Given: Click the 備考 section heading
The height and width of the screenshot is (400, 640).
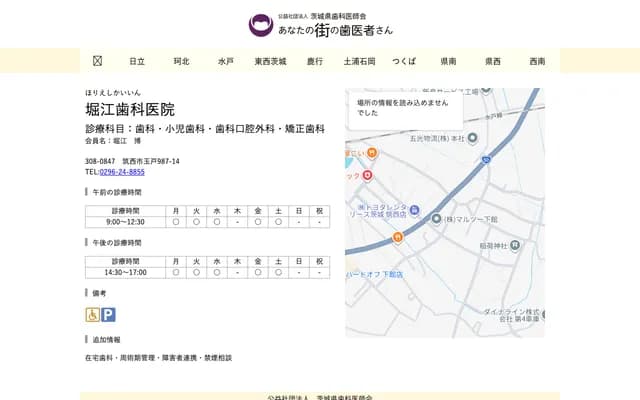Looking at the screenshot, I should click(x=99, y=293).
